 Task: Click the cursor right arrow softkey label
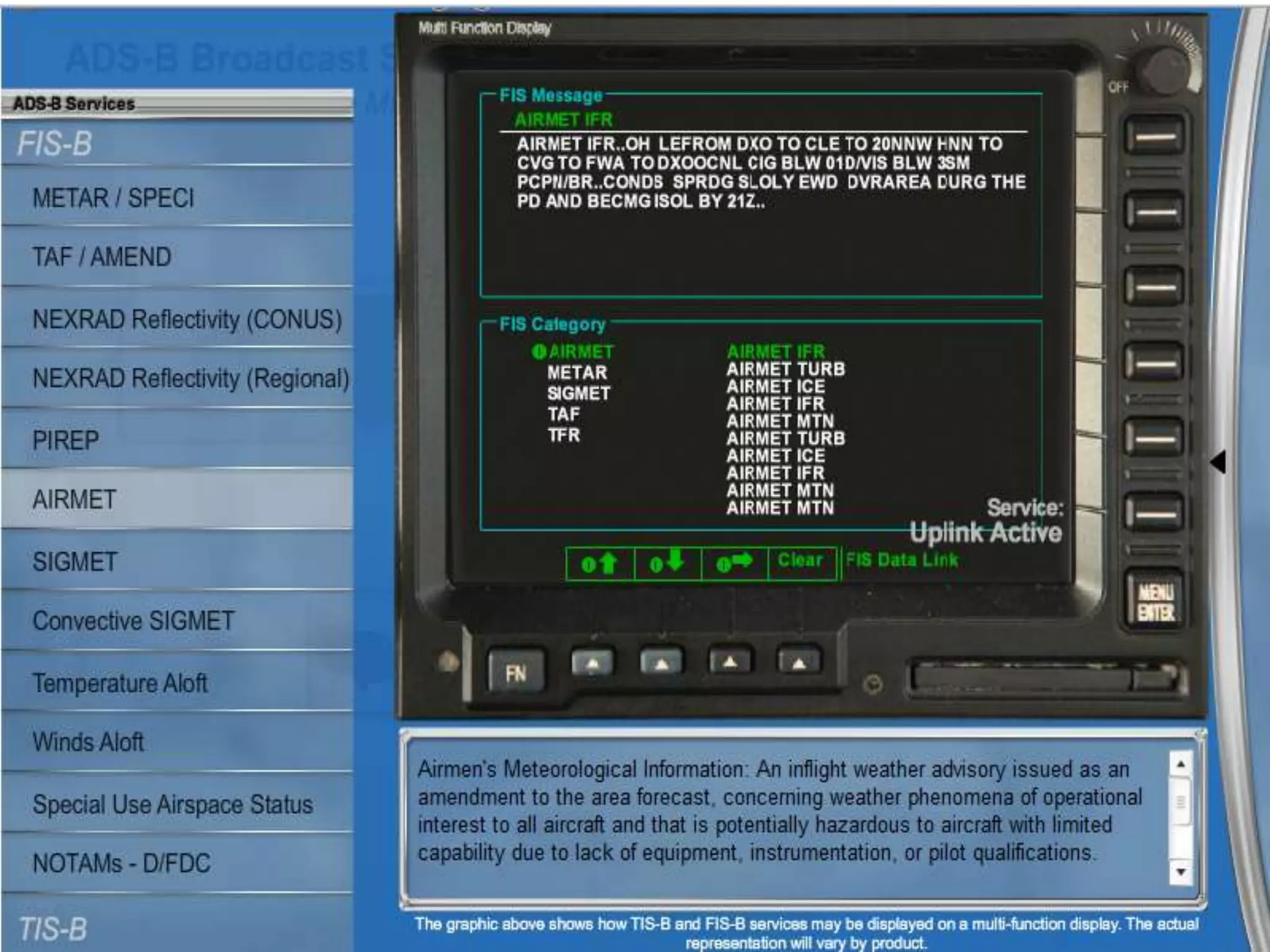point(734,563)
